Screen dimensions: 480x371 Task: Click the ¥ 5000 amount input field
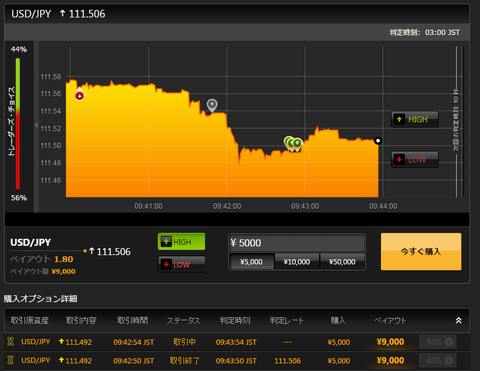coord(297,243)
